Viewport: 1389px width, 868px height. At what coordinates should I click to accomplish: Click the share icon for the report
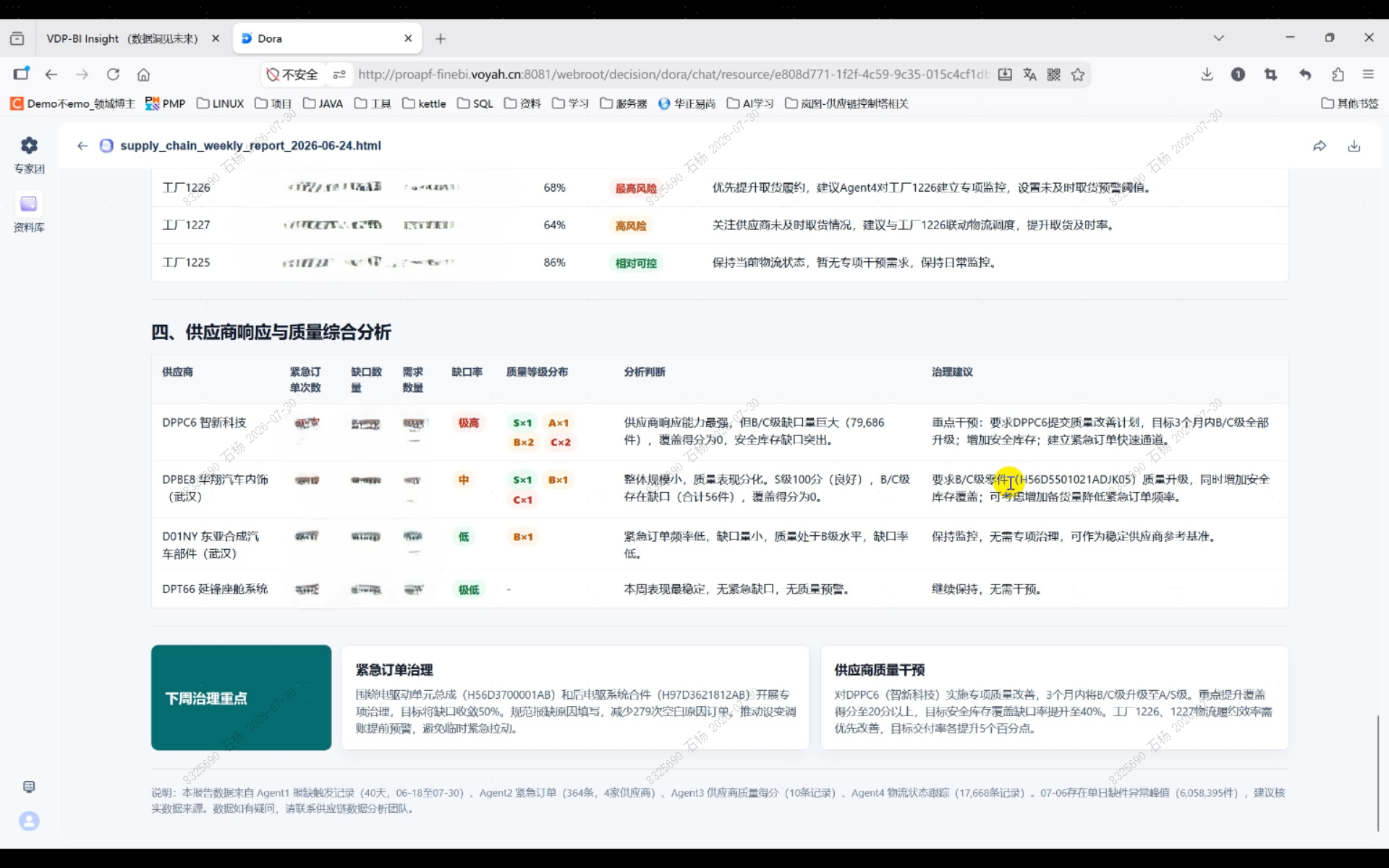click(x=1320, y=146)
